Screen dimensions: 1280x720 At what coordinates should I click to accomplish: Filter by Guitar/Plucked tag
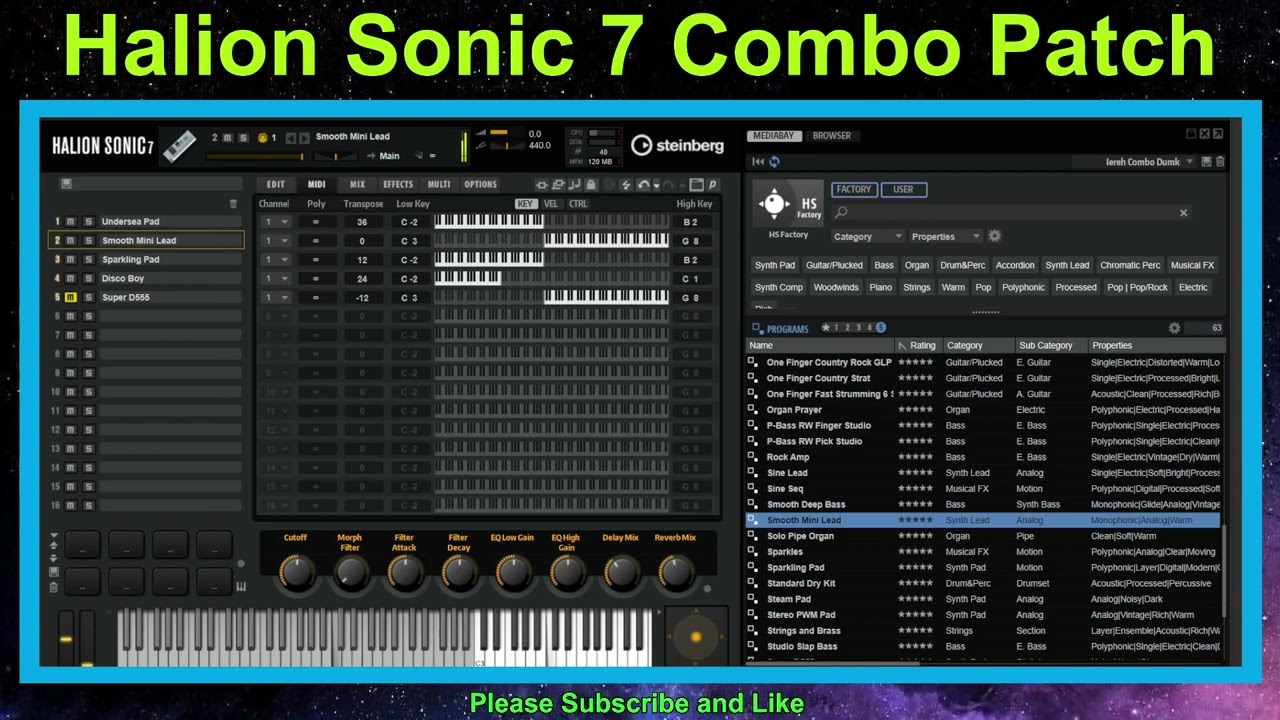834,266
